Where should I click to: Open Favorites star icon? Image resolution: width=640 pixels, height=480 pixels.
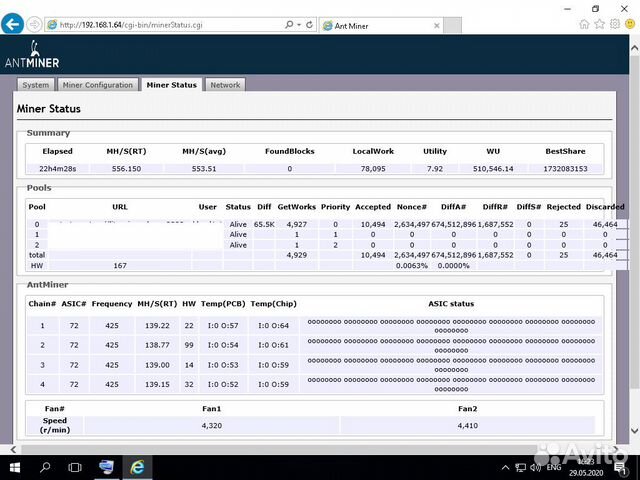tap(599, 24)
